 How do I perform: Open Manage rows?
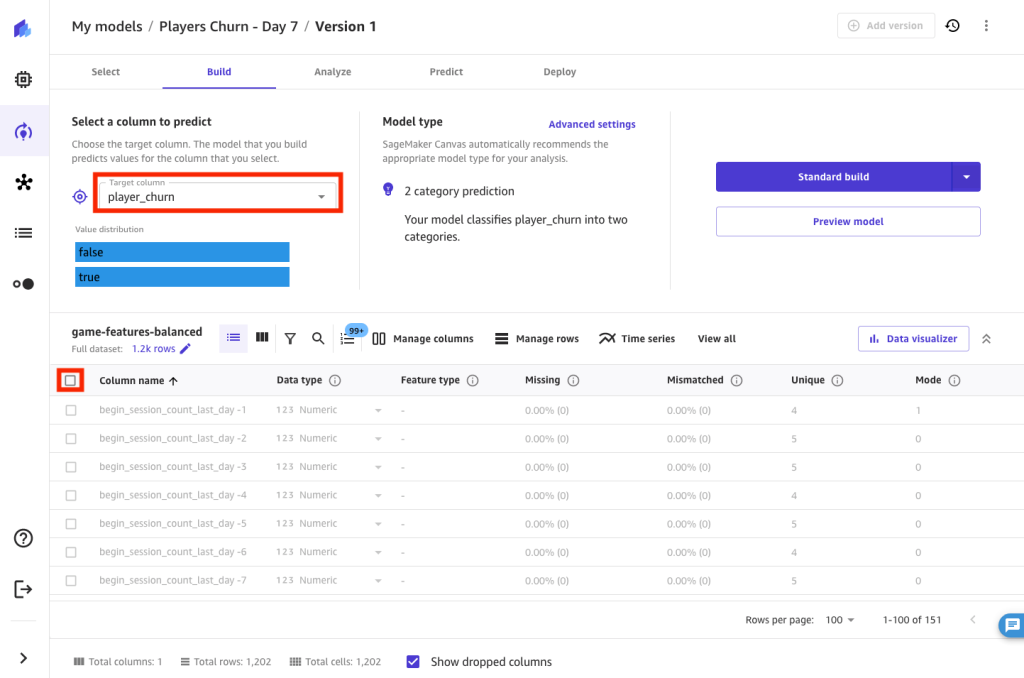(537, 338)
